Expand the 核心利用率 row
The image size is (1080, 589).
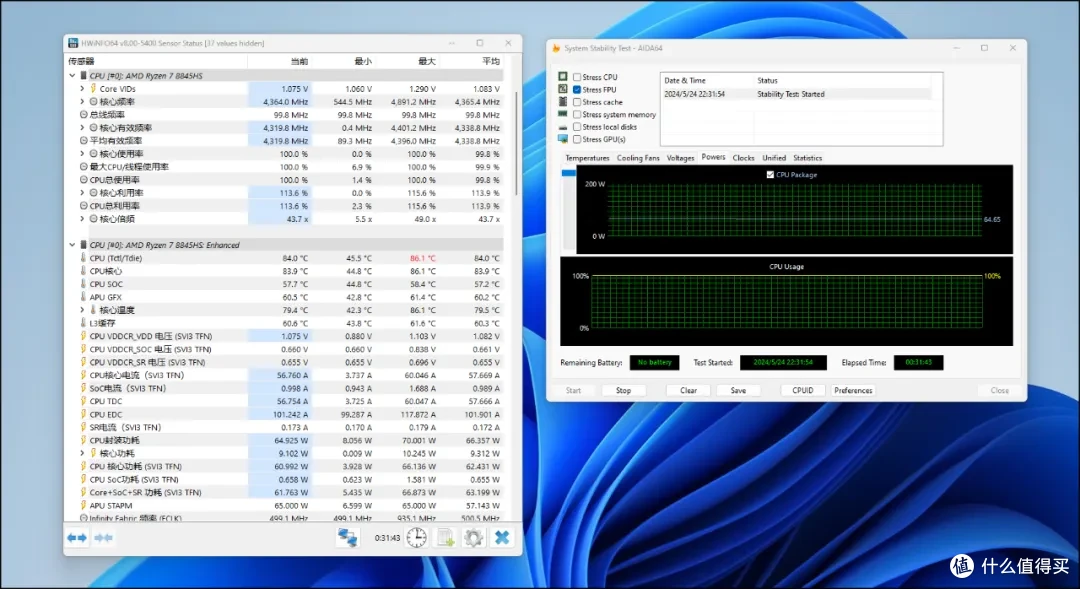click(x=82, y=193)
